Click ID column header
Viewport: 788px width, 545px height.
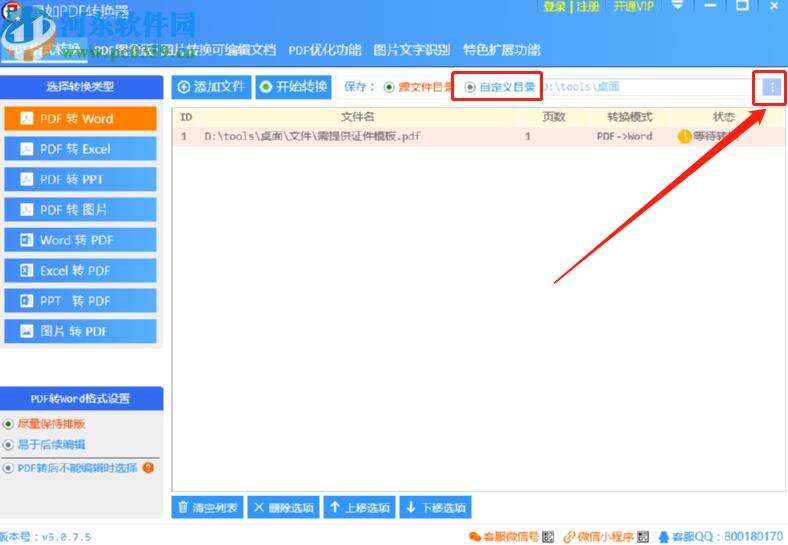186,117
